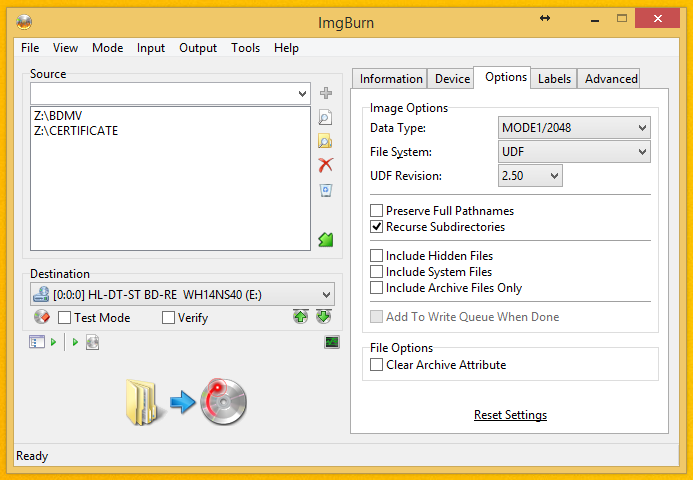
Task: Switch to the Advanced tab
Action: (610, 79)
